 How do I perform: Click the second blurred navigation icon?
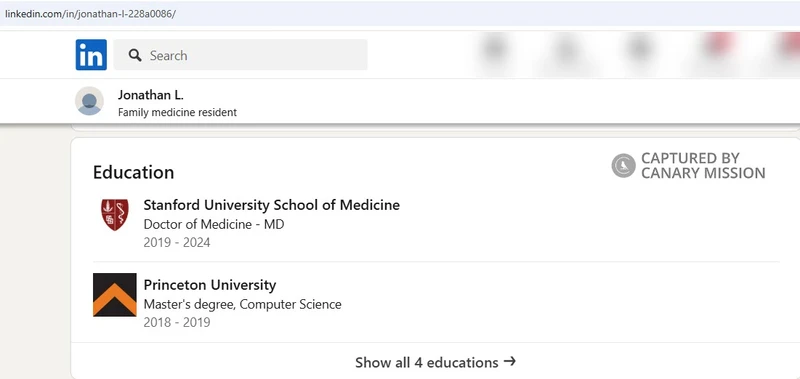(565, 51)
